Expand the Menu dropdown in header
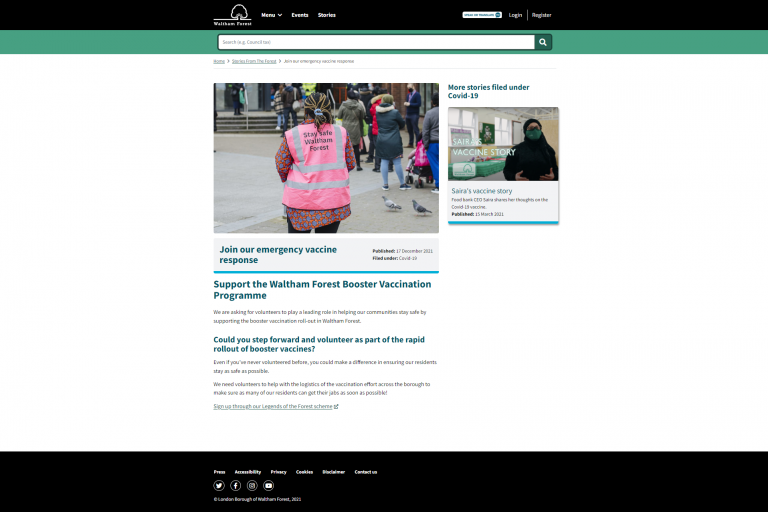The image size is (768, 512). coord(271,15)
